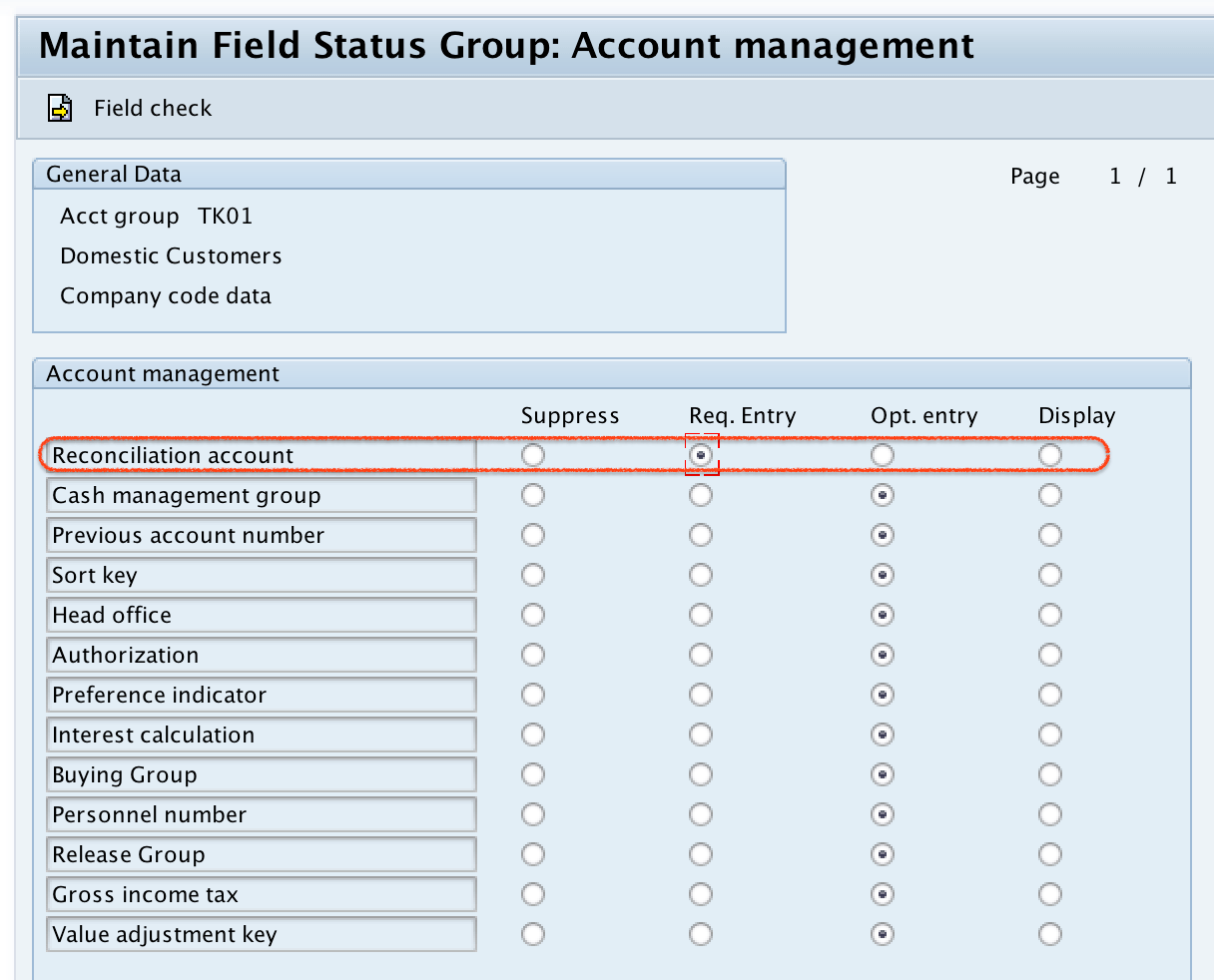Select Req. Entry for Reconciliation account
Image resolution: width=1214 pixels, height=980 pixels.
tap(701, 454)
